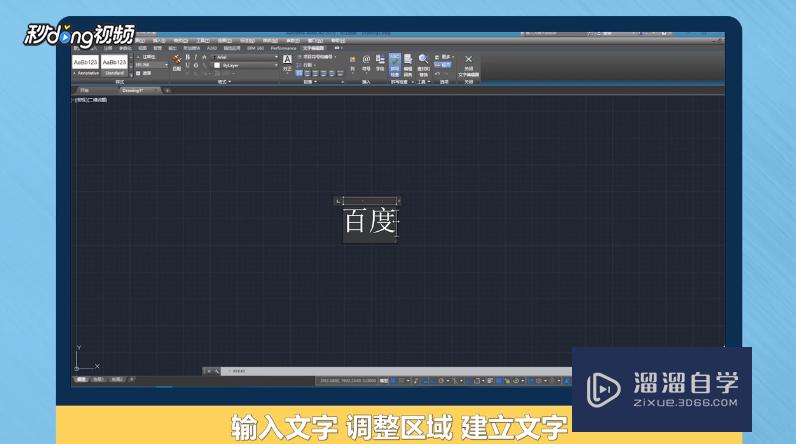
Task: Toggle Bold text formatting
Action: click(x=187, y=57)
